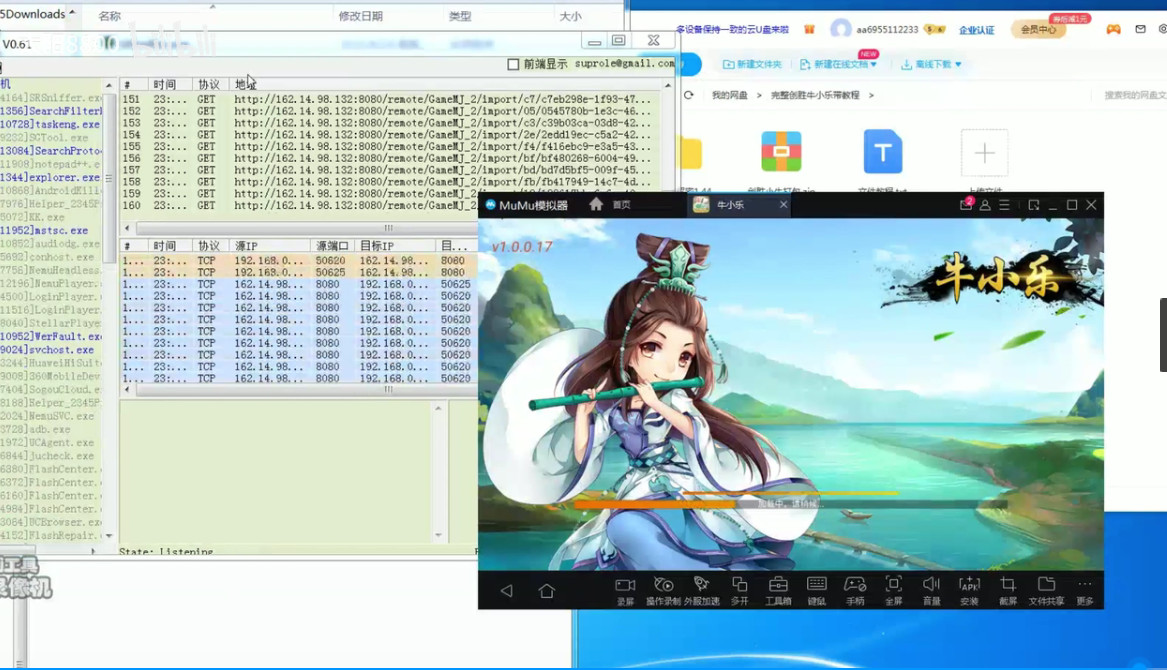Switch to the 首页 tab in MuMu
Viewport: 1167px width, 670px height.
coord(611,205)
